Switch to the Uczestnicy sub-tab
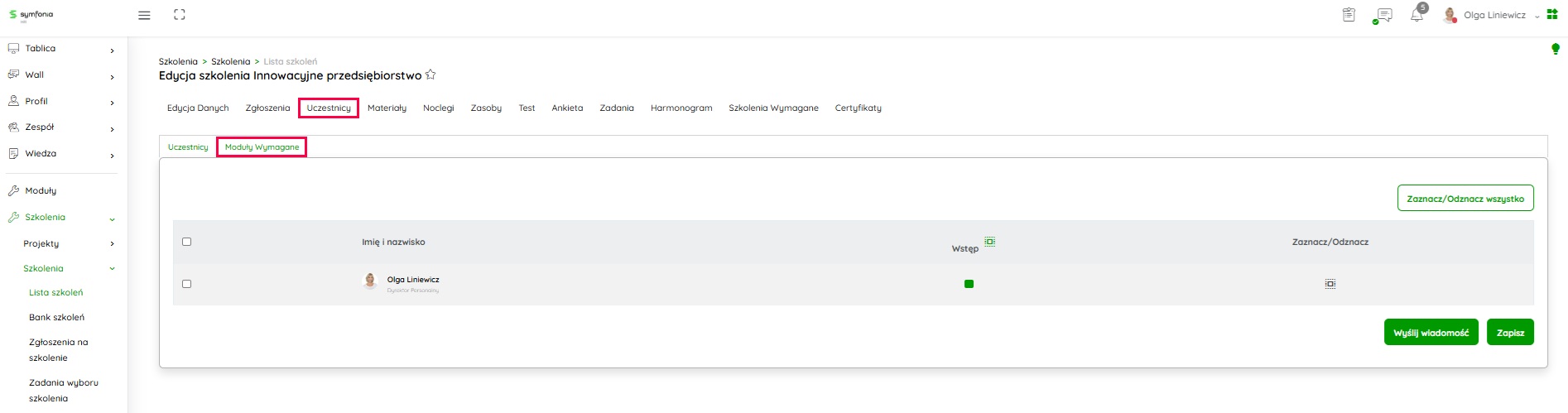Screen dimensions: 1568x413 (x=188, y=147)
